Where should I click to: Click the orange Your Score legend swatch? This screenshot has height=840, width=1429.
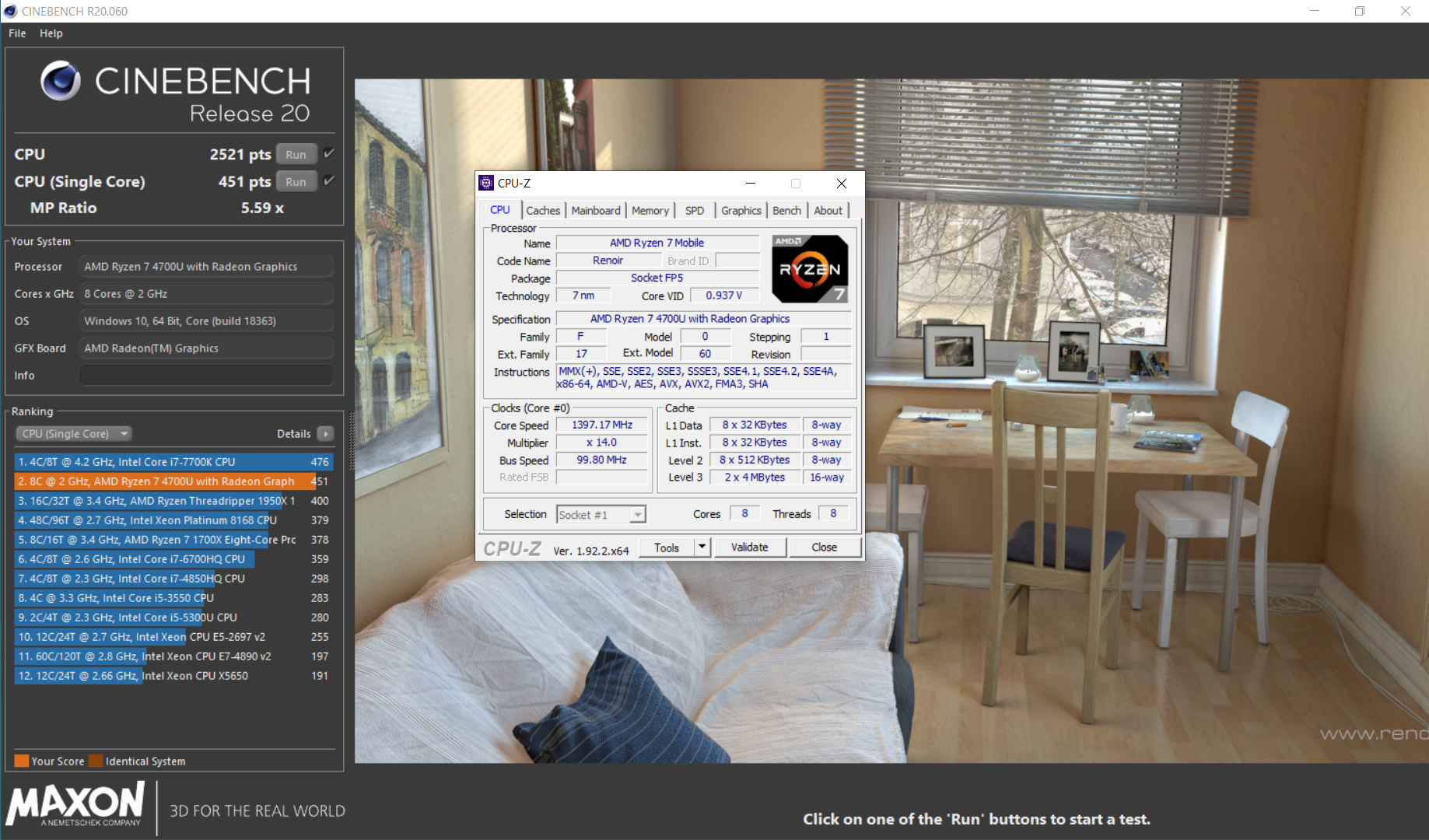pos(22,761)
